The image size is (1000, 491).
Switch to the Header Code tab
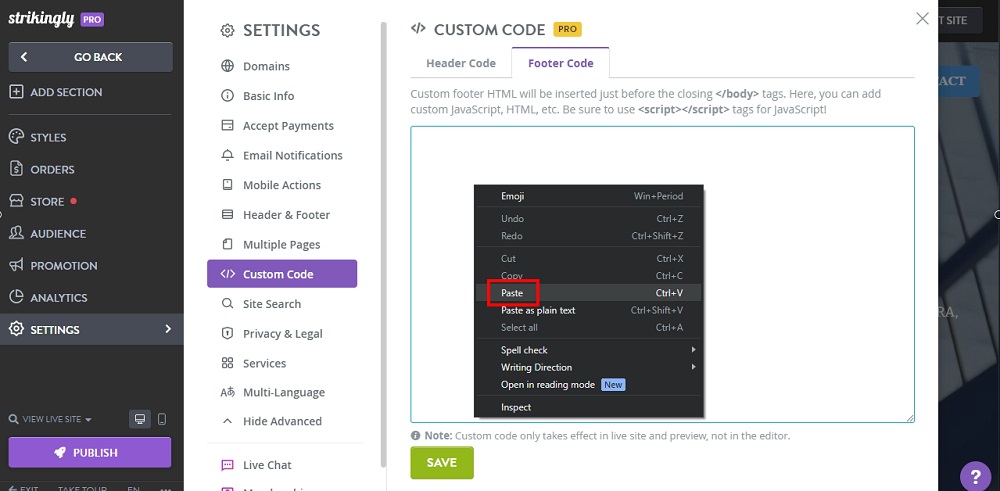coord(460,63)
